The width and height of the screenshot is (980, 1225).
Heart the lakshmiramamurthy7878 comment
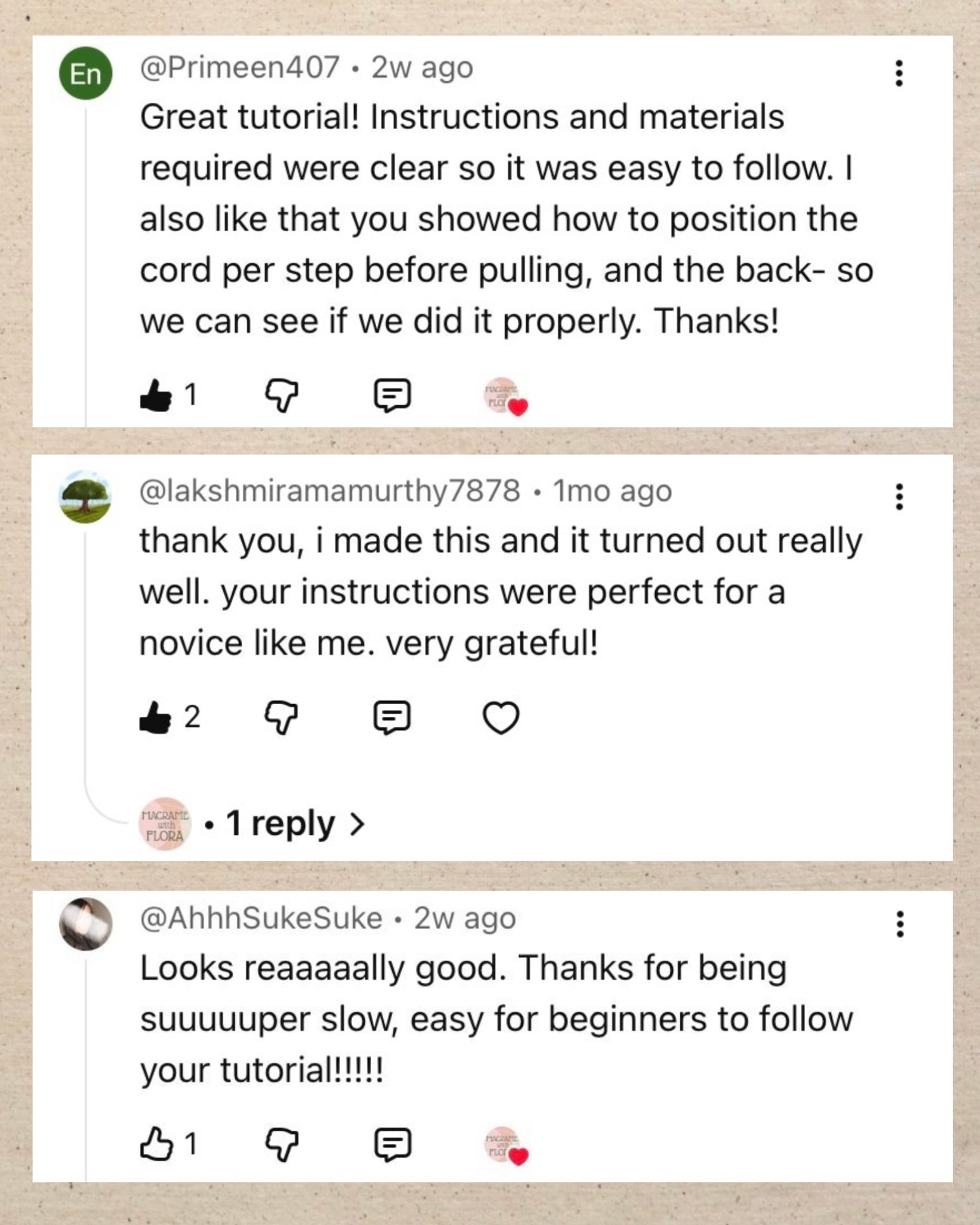tap(501, 718)
